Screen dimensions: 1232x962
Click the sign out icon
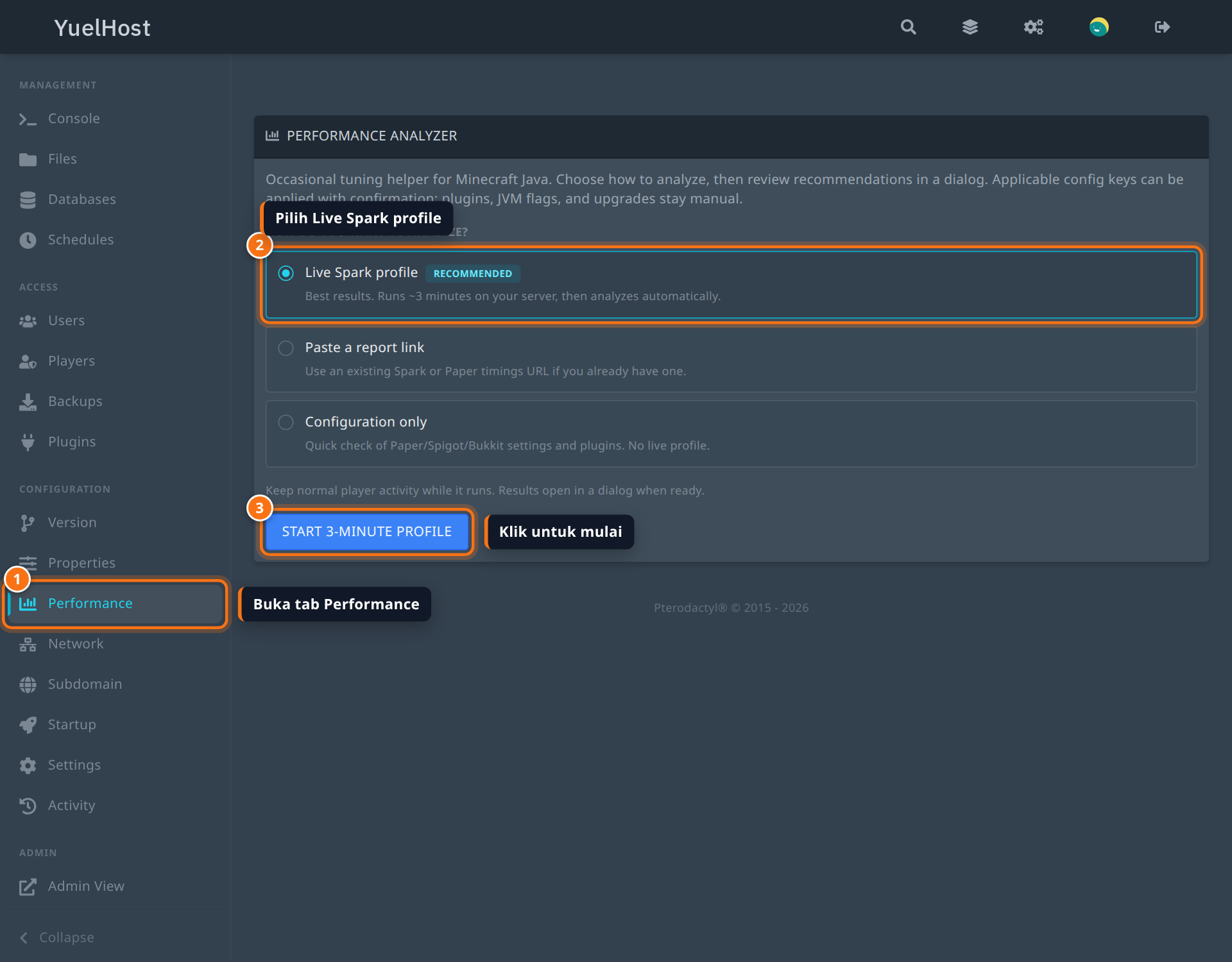pos(1162,27)
